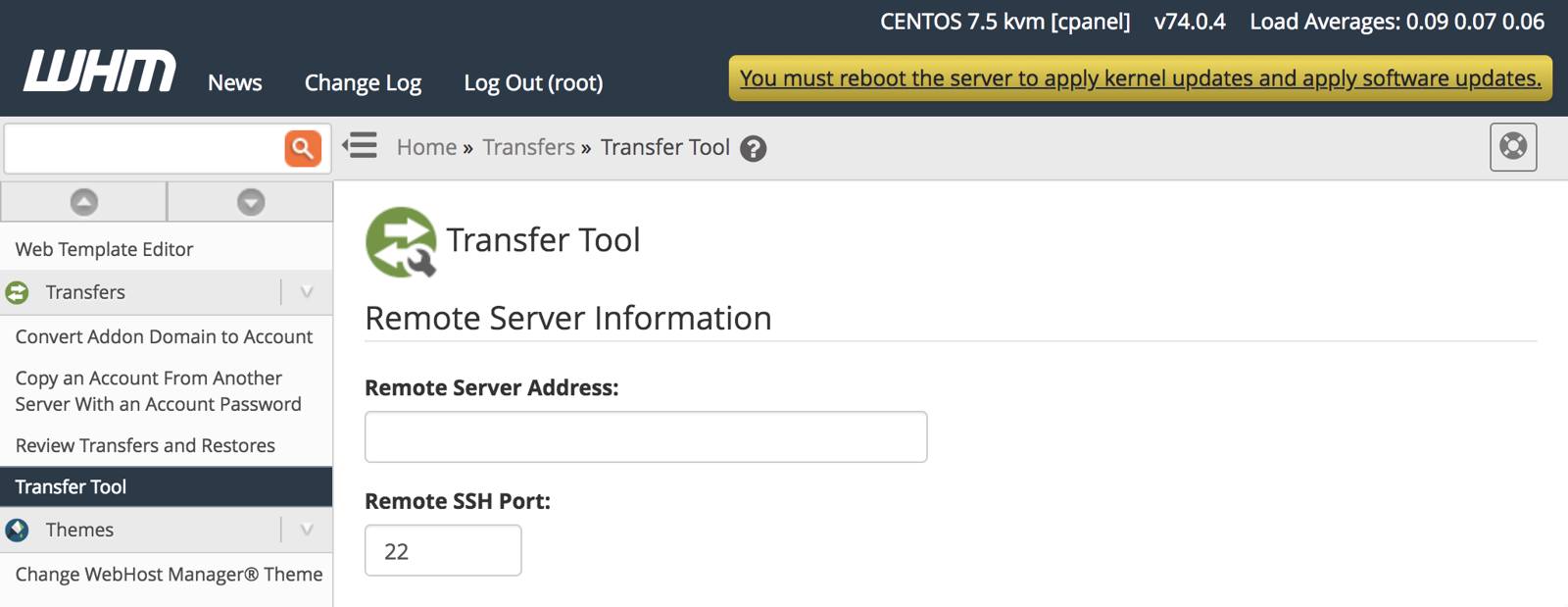Click the Themes globe icon
Viewport: 1568px width, 607px height.
[18, 530]
